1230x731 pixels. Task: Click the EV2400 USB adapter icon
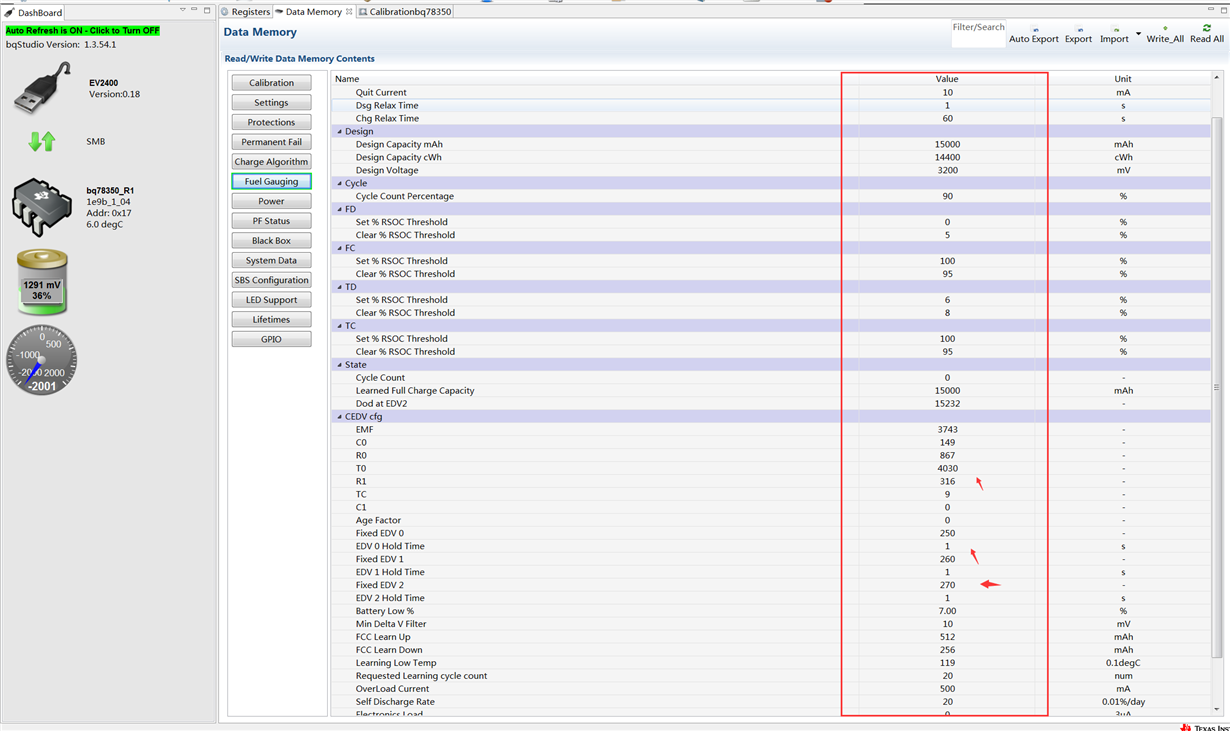(43, 88)
